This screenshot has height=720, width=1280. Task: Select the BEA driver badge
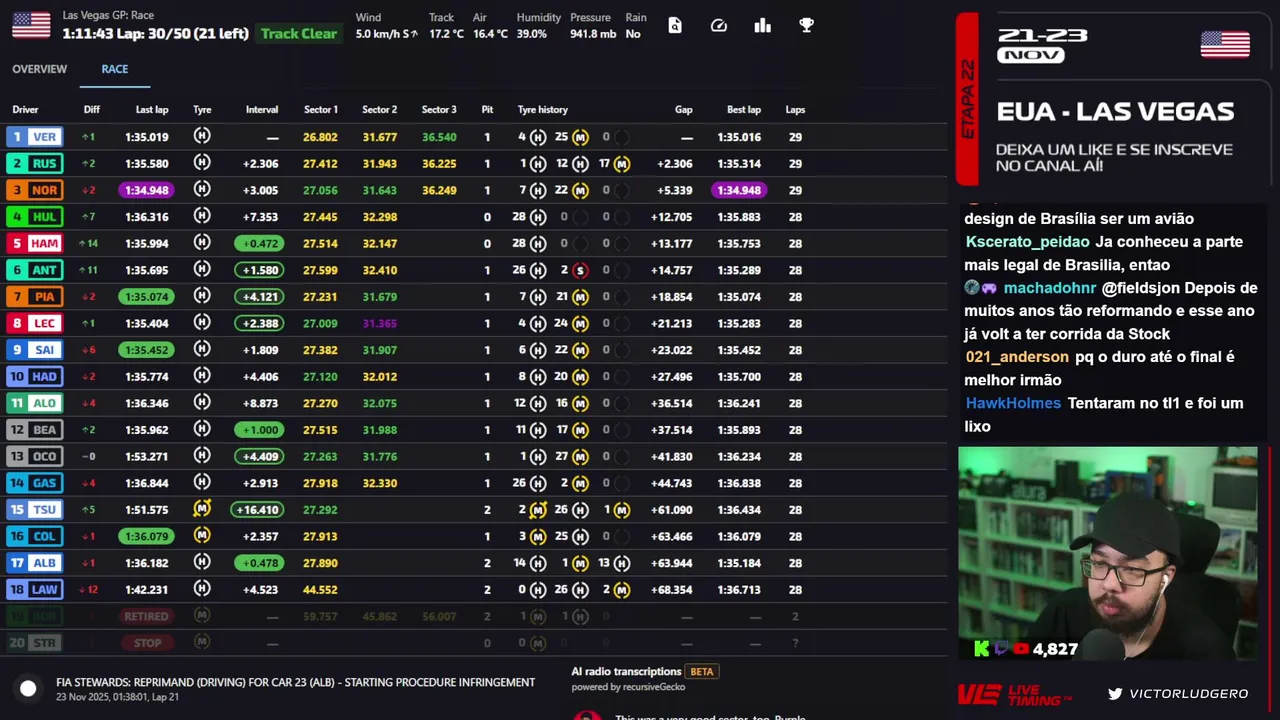[x=34, y=430]
